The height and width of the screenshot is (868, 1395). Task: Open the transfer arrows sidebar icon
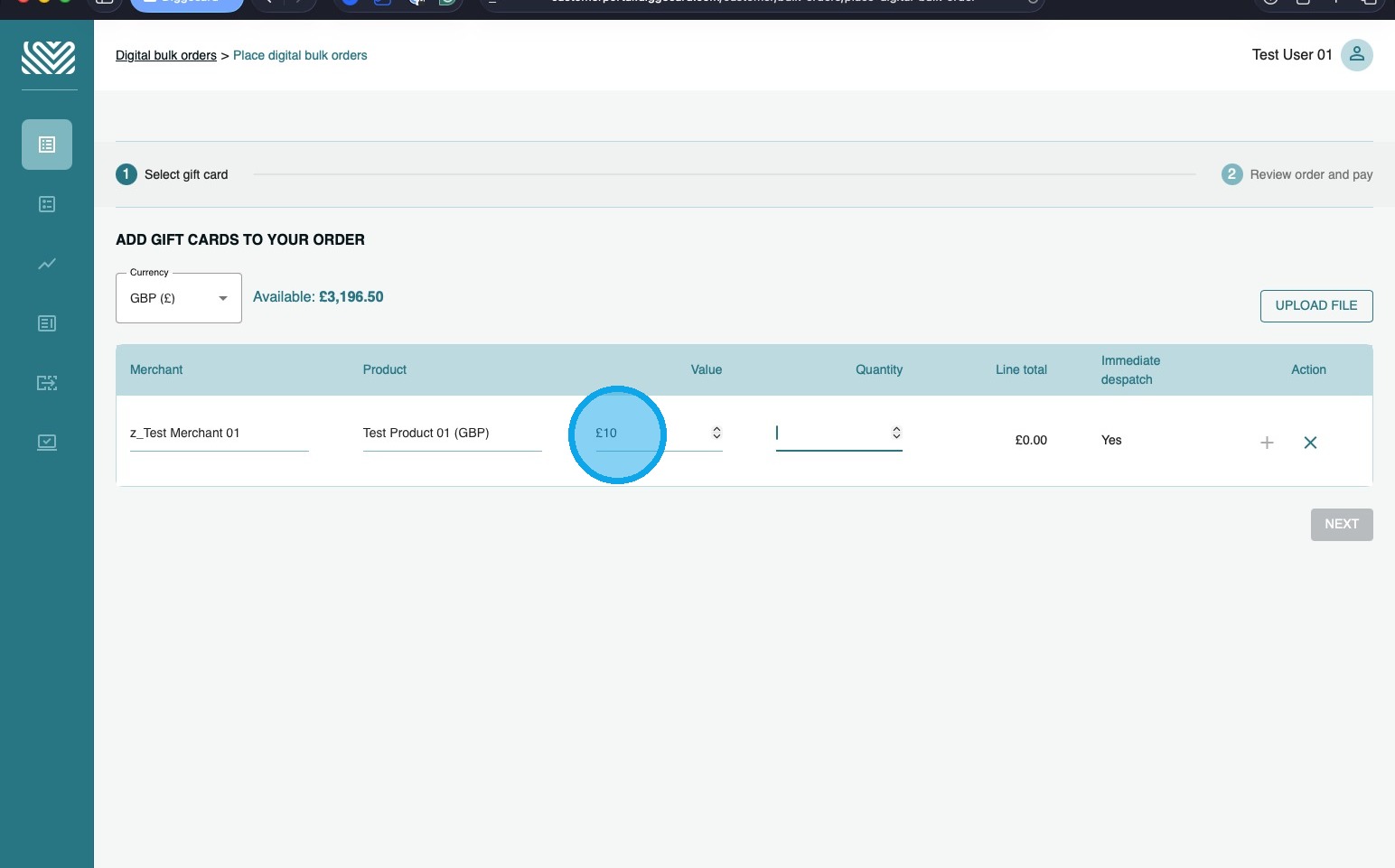point(47,383)
